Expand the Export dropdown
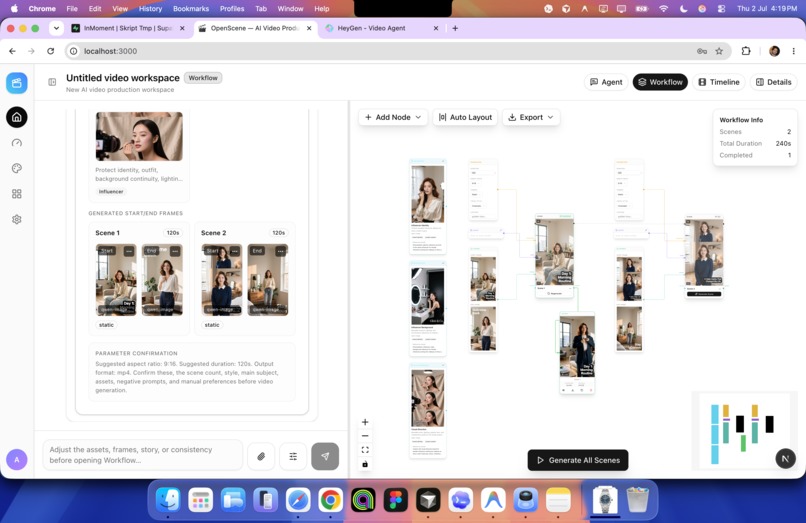 tap(531, 117)
